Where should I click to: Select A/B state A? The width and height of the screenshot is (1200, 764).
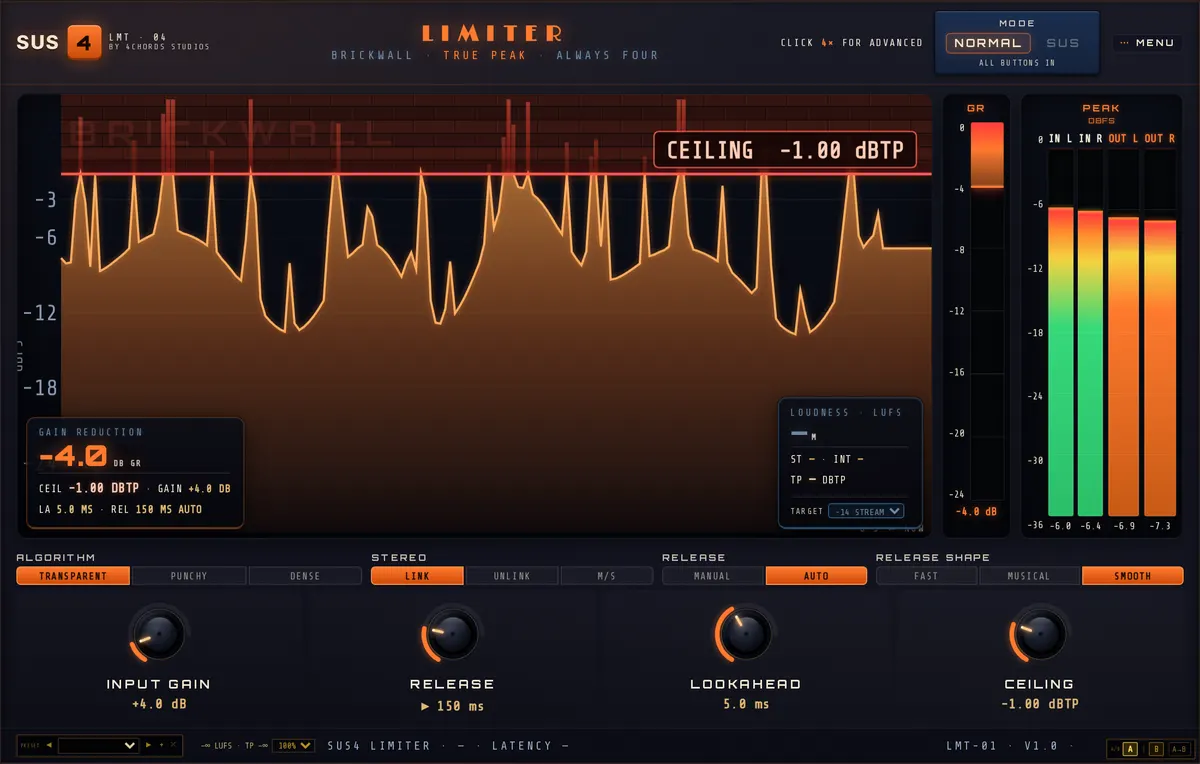(1130, 749)
